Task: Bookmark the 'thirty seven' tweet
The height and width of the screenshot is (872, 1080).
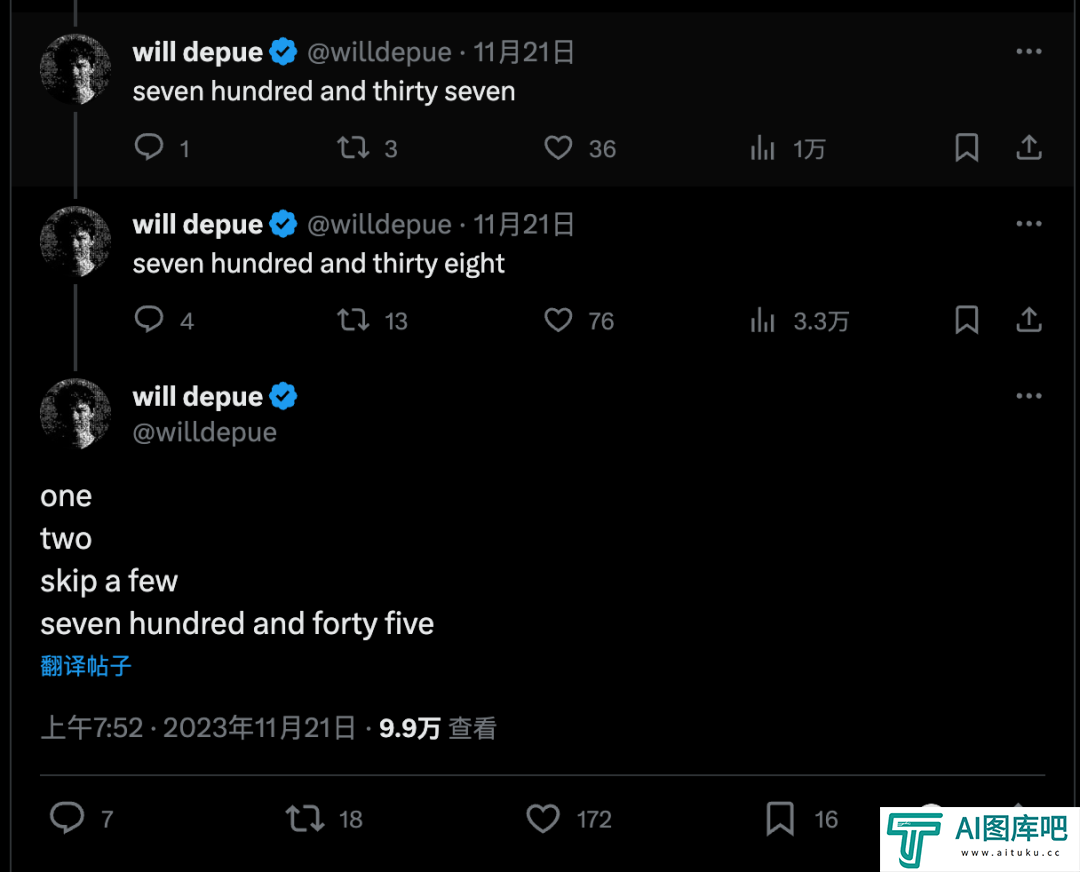Action: pyautogui.click(x=966, y=147)
